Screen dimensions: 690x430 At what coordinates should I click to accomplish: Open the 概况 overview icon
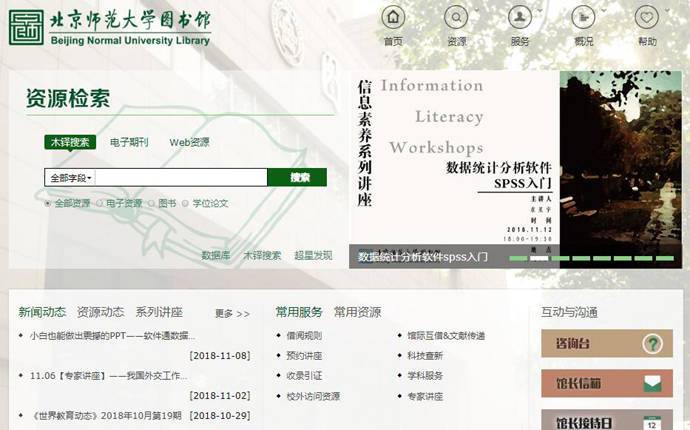tap(584, 17)
